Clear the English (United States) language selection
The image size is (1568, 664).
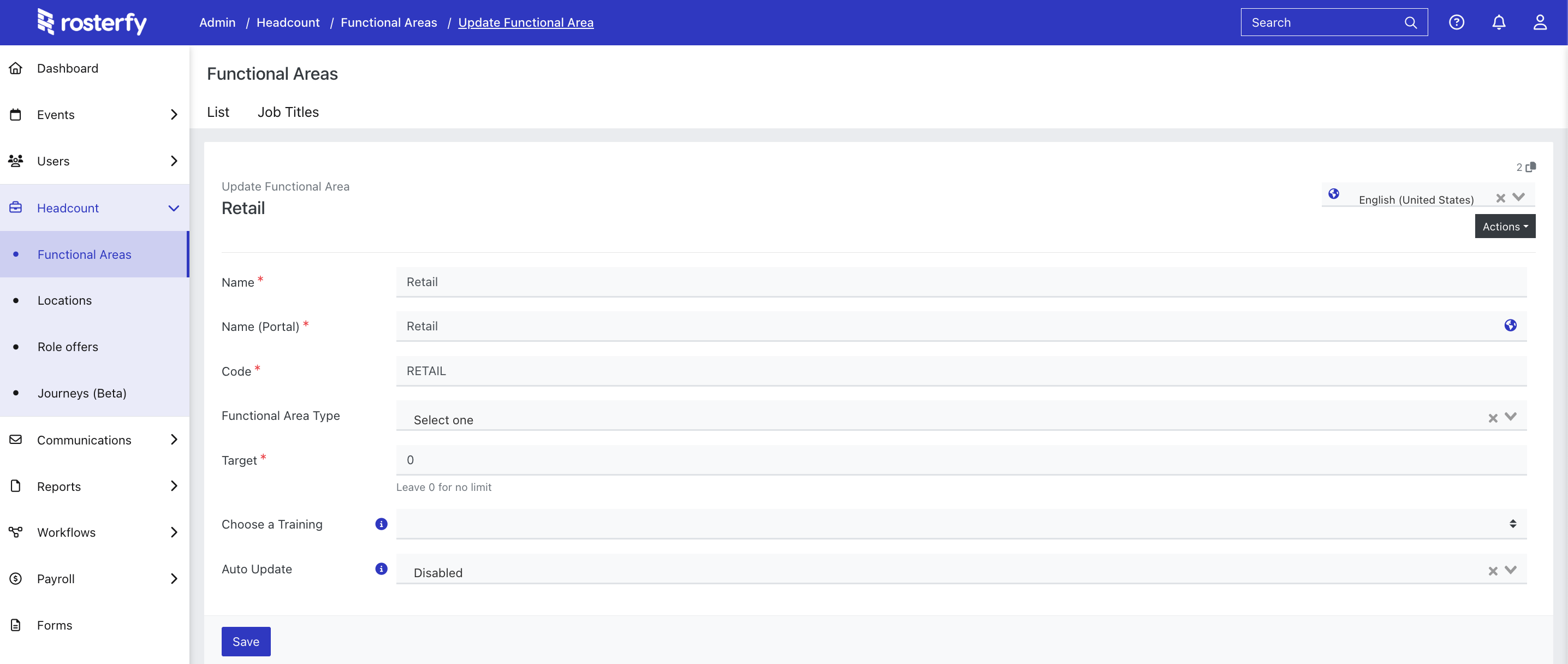click(1500, 198)
